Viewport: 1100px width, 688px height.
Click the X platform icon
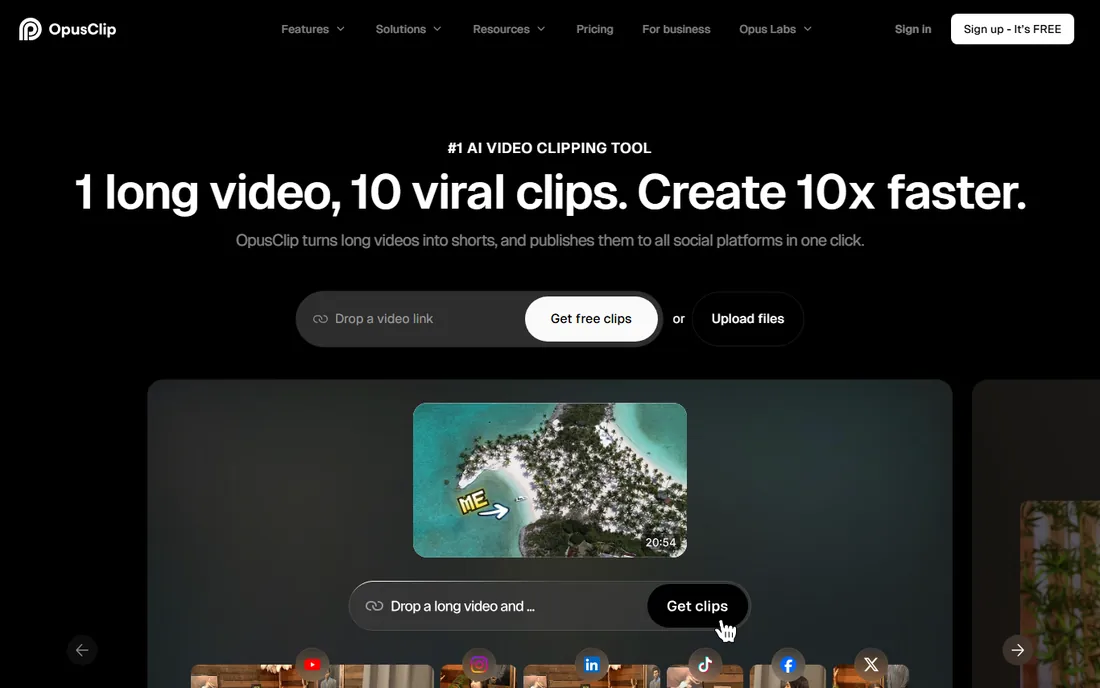pyautogui.click(x=871, y=664)
